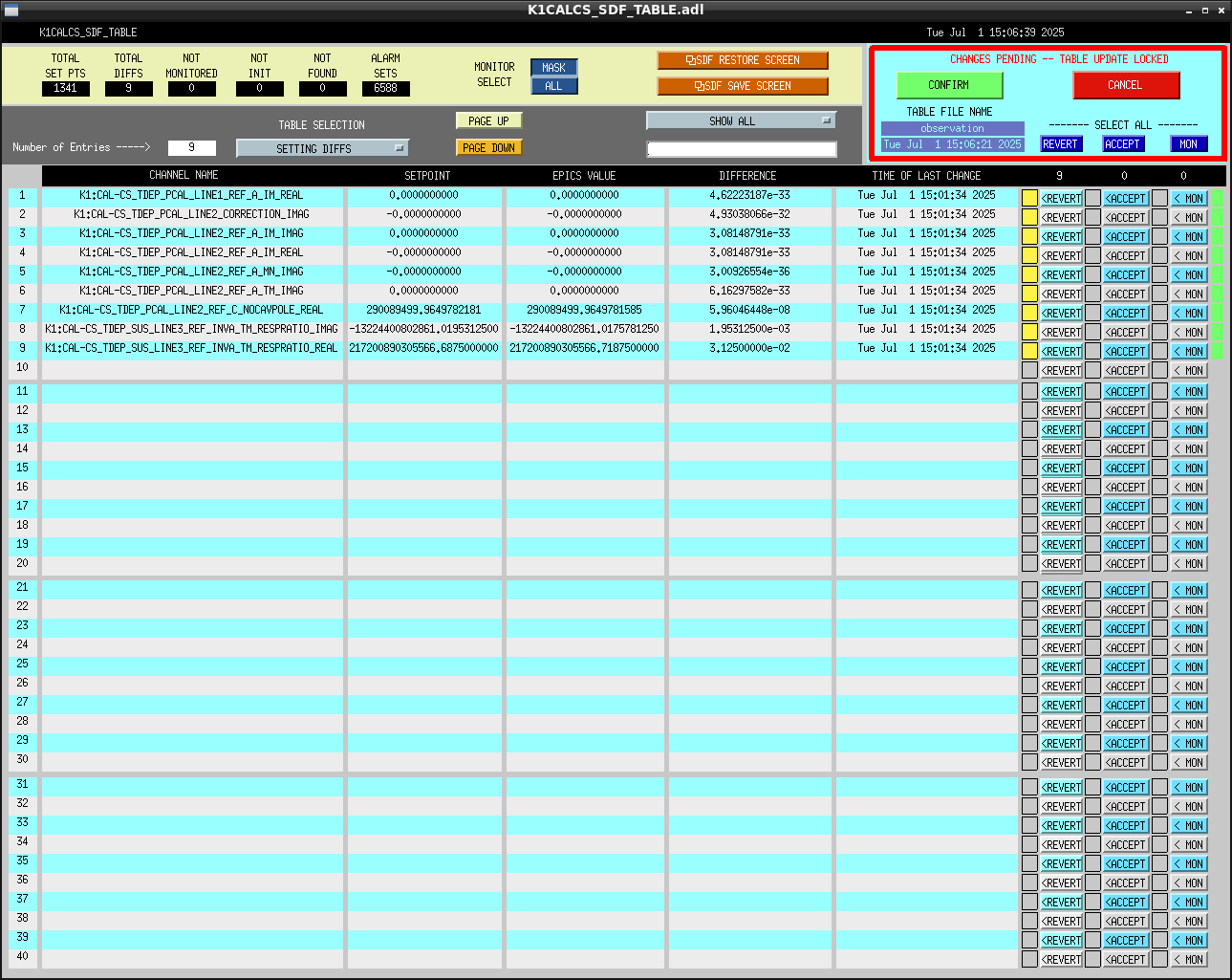Screen dimensions: 1232x980
Task: Cancel the pending changes
Action: pyautogui.click(x=1126, y=85)
